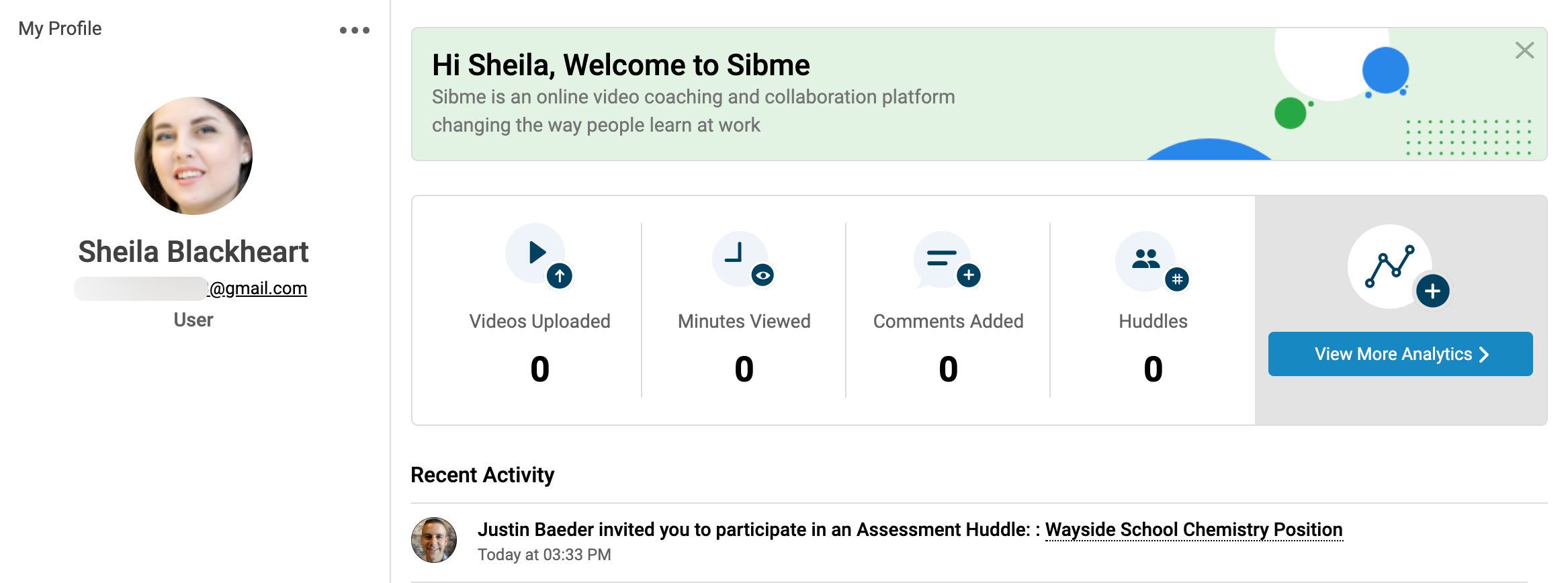The image size is (1568, 583).
Task: Click the upload arrow badge on Videos icon
Action: pos(560,276)
